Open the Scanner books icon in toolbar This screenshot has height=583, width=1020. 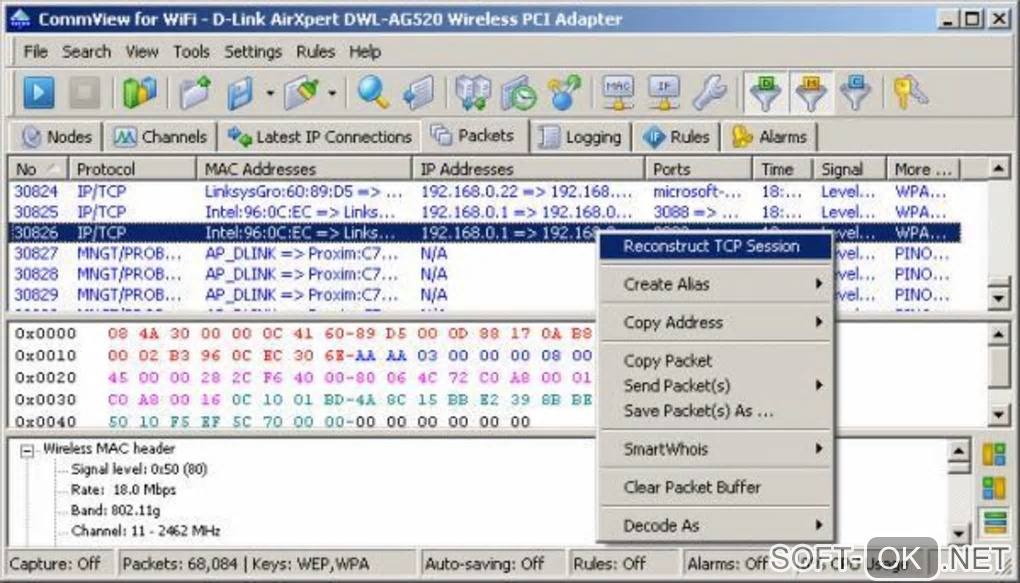pos(140,92)
